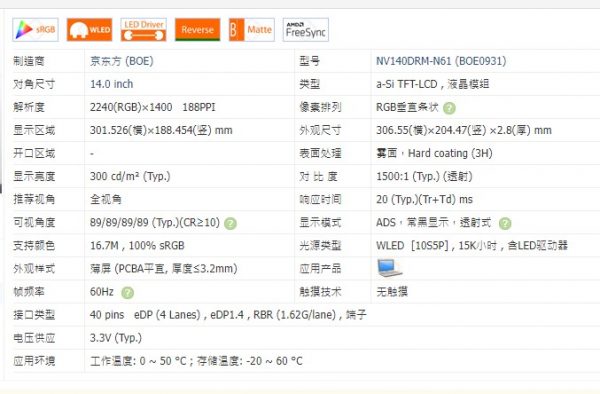Open the 京东方 (BOE) manufacturer link
The image size is (600, 394).
pos(122,61)
